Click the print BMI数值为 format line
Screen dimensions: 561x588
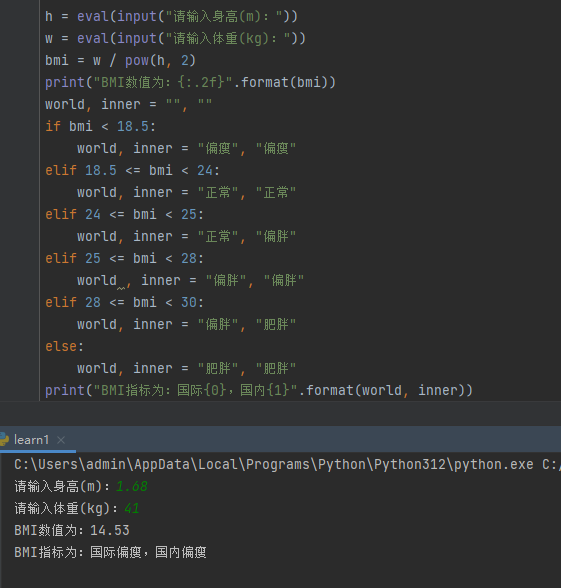(190, 82)
